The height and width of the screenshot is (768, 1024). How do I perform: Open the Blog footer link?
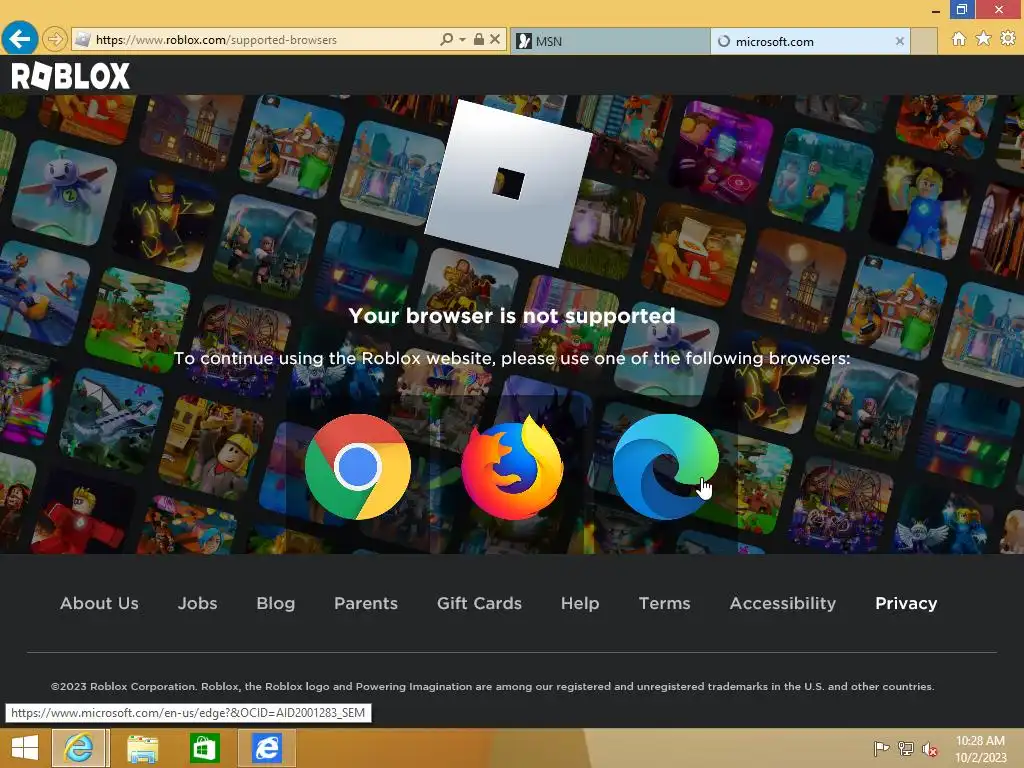click(x=276, y=603)
